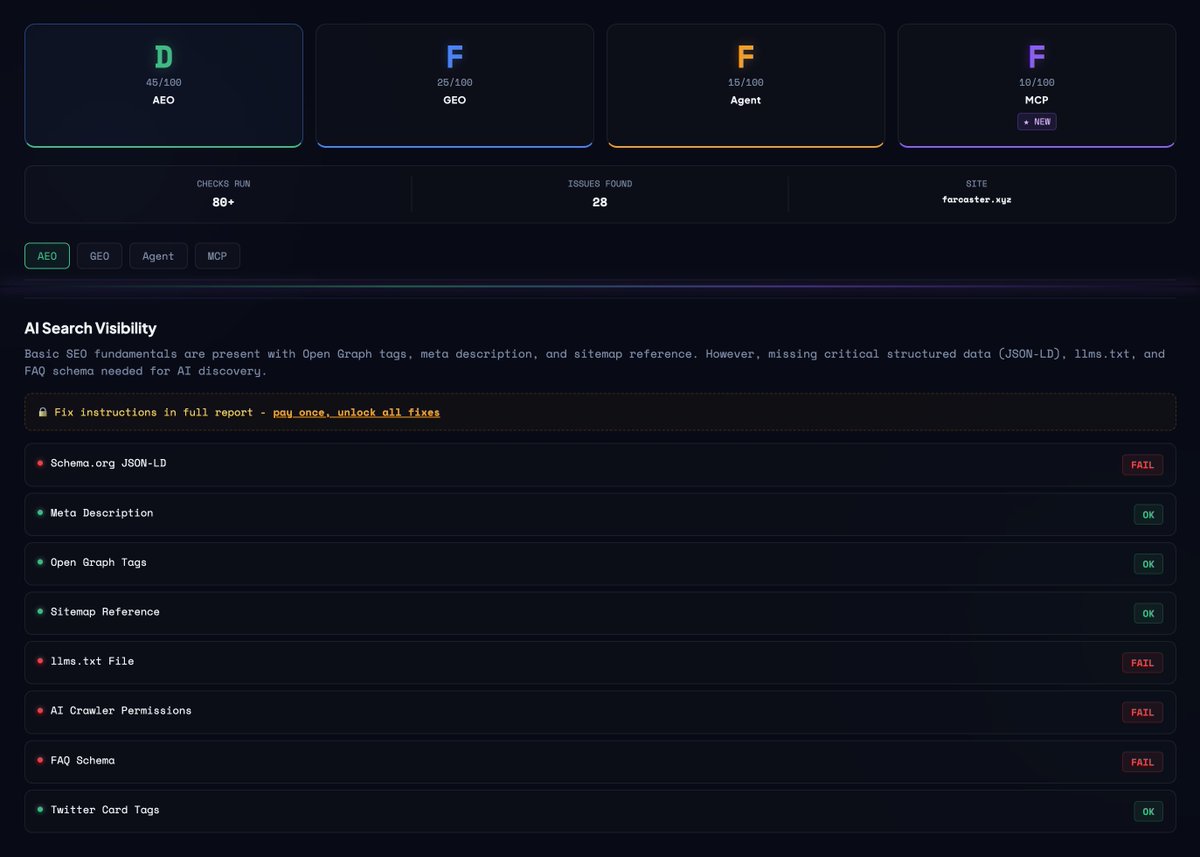Switch to the AEO tab
Image resolution: width=1200 pixels, height=857 pixels.
point(47,256)
